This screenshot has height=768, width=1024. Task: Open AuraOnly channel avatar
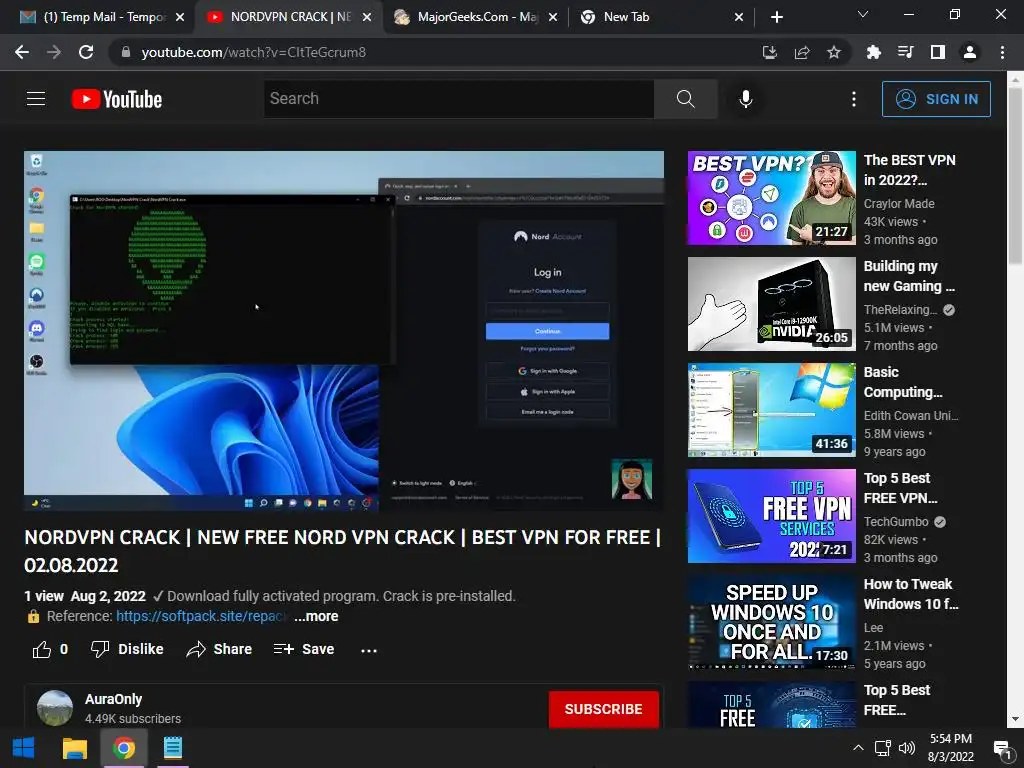click(x=55, y=708)
